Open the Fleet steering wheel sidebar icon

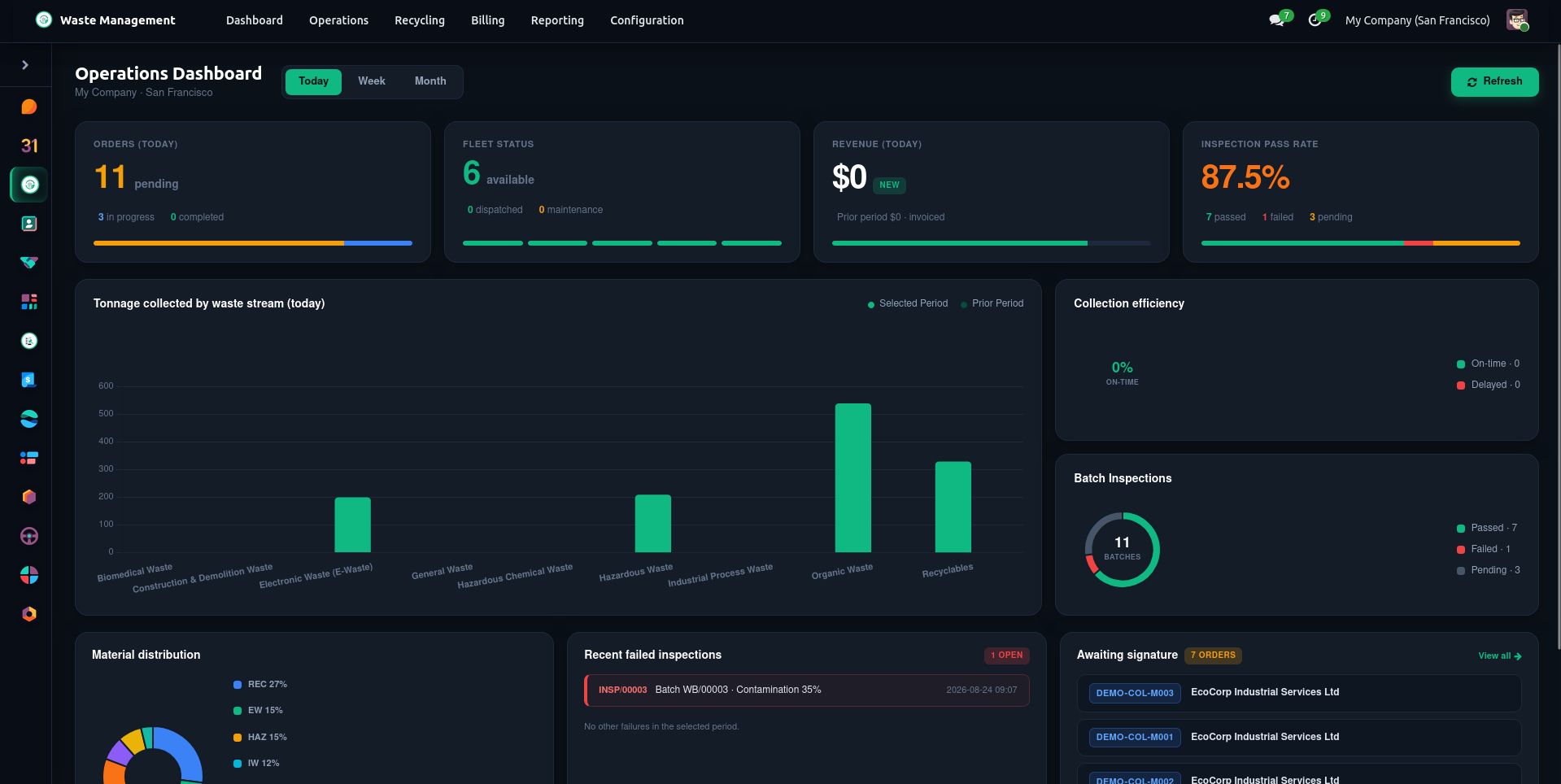pos(29,536)
